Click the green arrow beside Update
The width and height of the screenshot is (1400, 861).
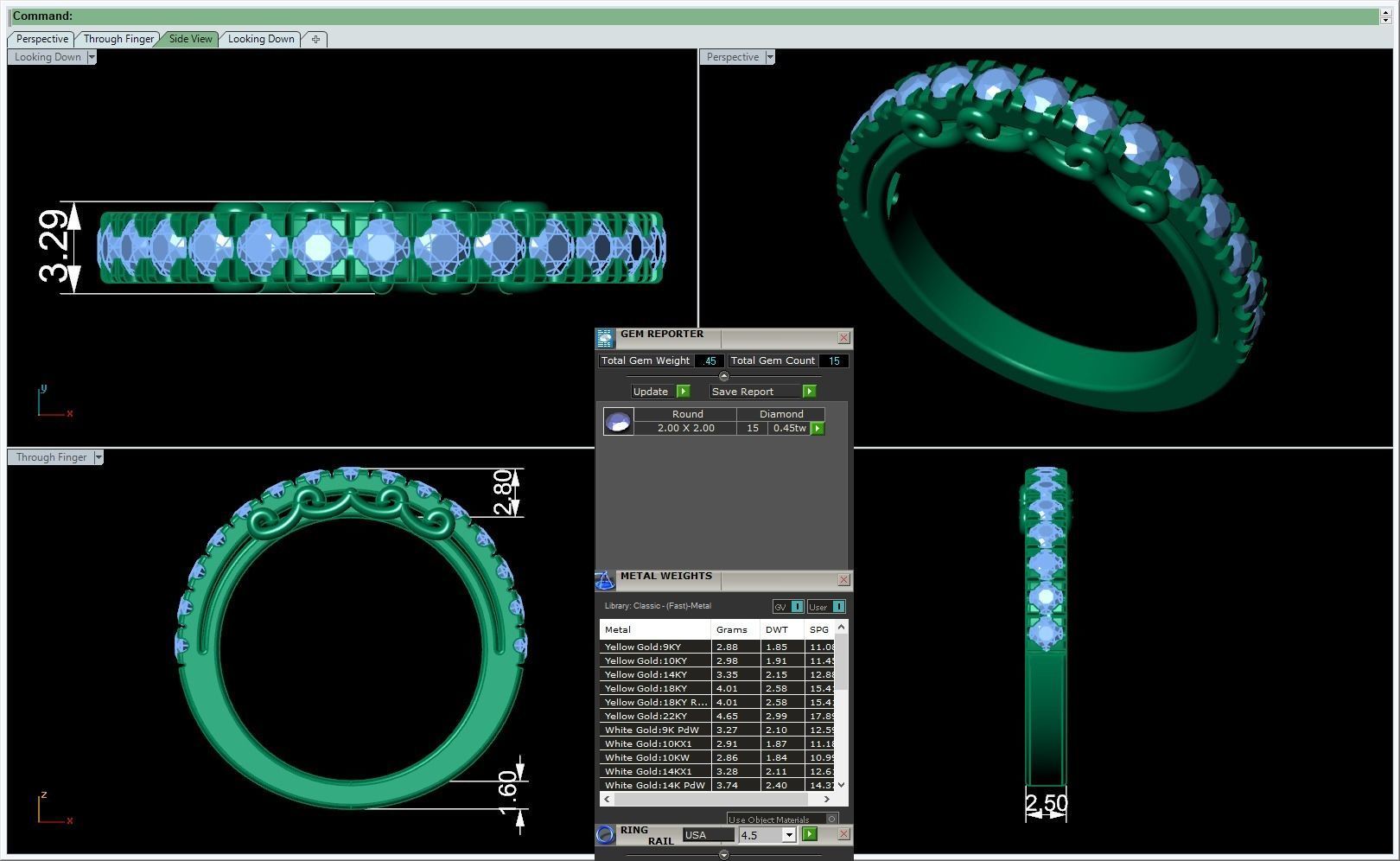[683, 392]
